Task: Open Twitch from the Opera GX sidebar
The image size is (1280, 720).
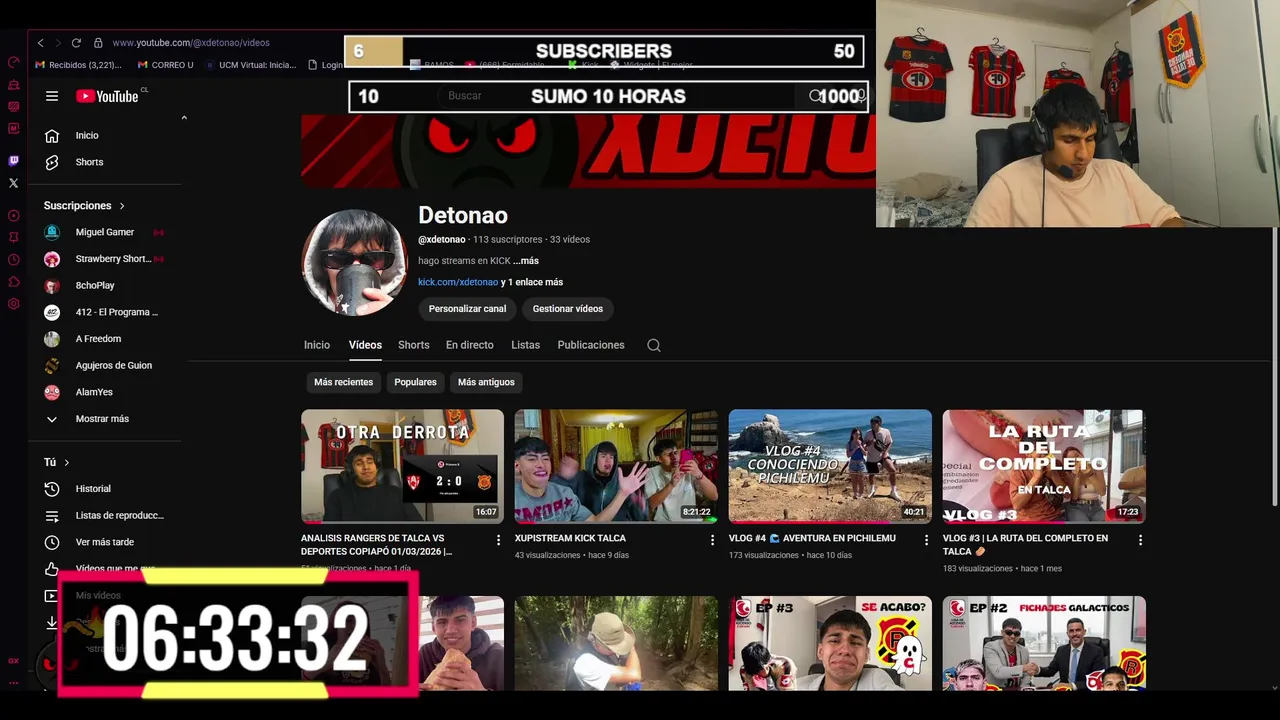Action: (13, 160)
